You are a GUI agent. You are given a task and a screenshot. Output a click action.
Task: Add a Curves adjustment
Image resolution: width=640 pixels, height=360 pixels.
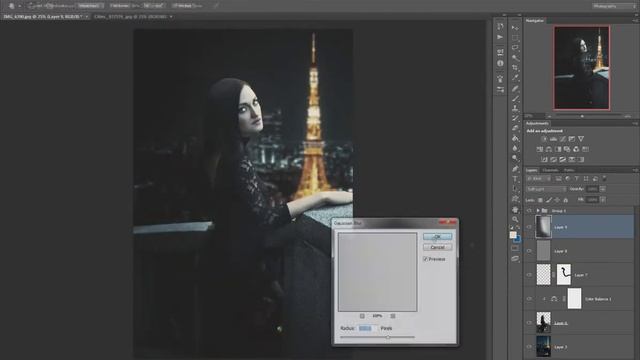[x=563, y=139]
